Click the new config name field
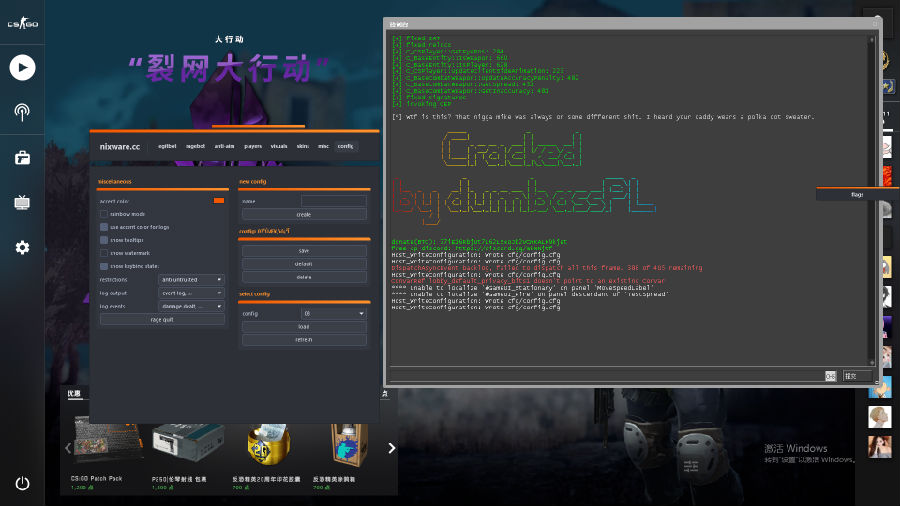This screenshot has height=506, width=900. click(x=333, y=201)
